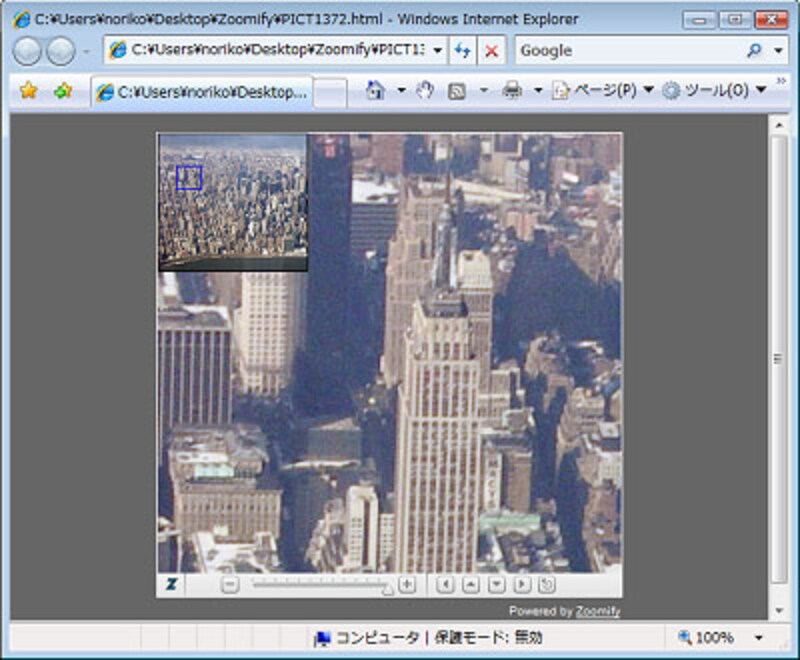This screenshot has height=660, width=800.
Task: Open Favorites Center star icon
Action: click(x=28, y=91)
